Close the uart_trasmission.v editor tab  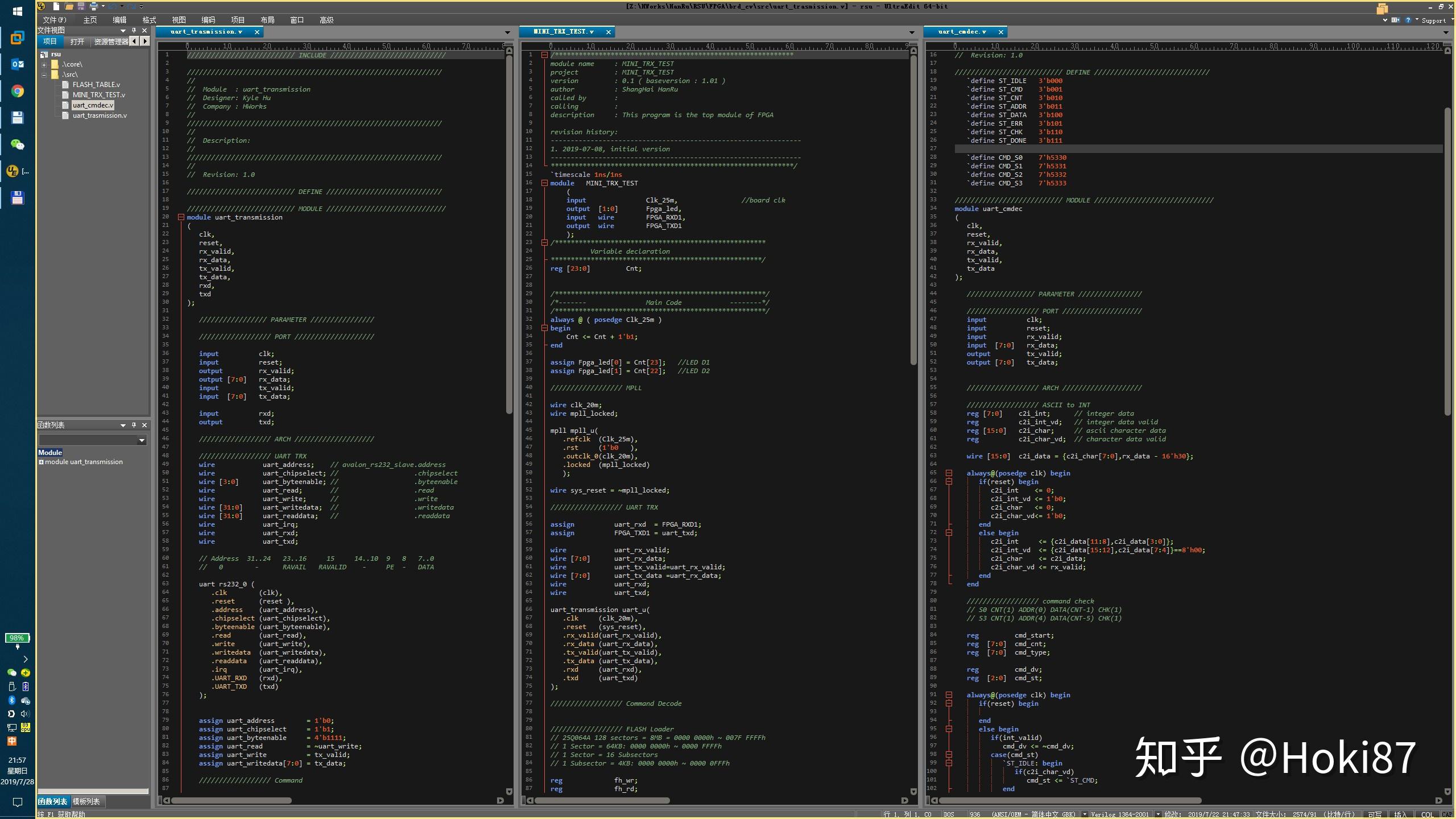[x=257, y=32]
